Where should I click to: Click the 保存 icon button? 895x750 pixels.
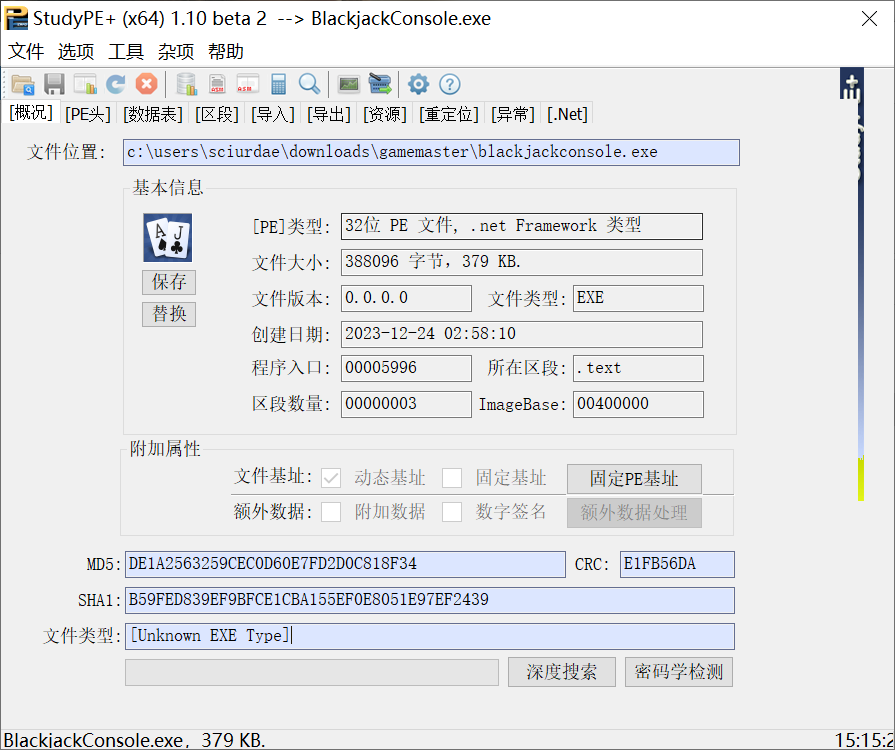tap(169, 282)
